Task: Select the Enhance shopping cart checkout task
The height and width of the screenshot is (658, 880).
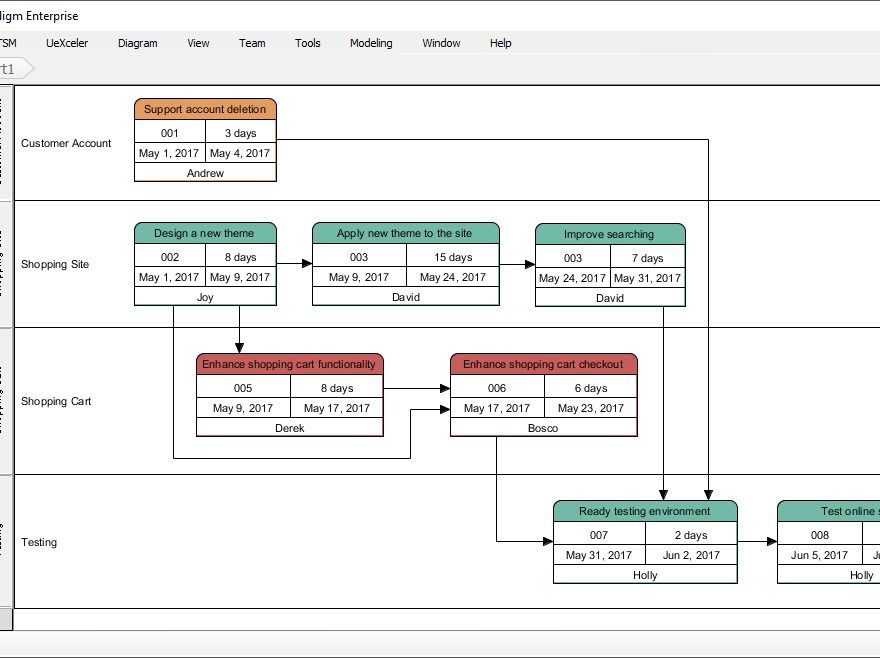Action: point(543,364)
